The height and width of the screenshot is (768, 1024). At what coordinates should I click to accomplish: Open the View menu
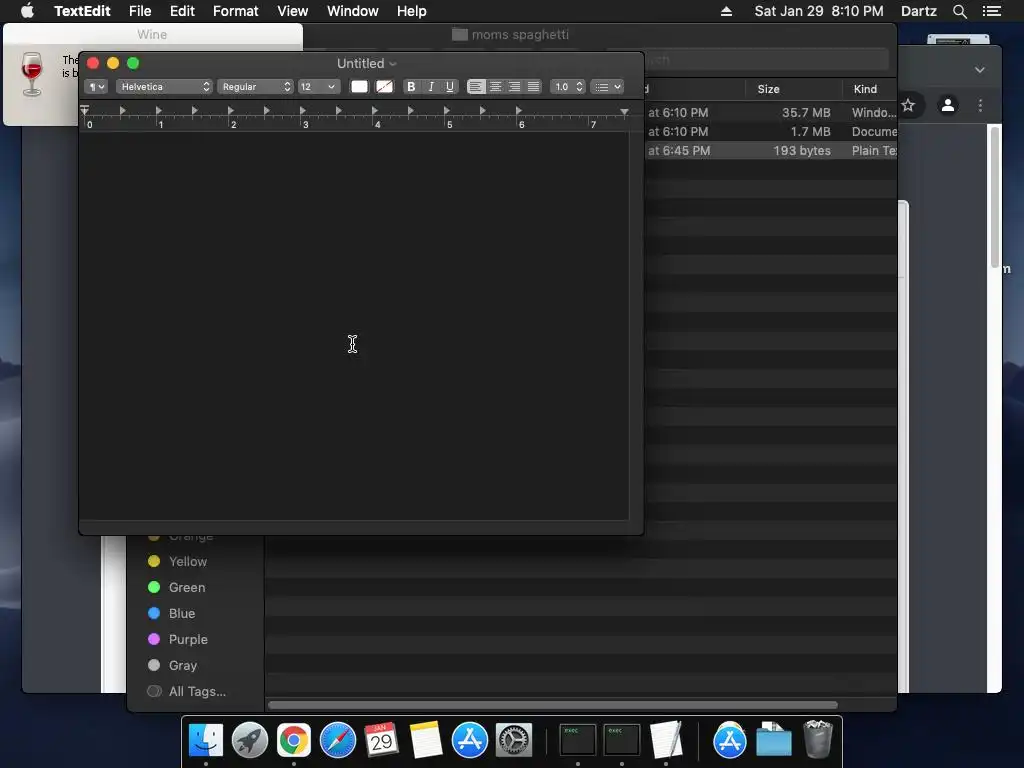[x=293, y=11]
